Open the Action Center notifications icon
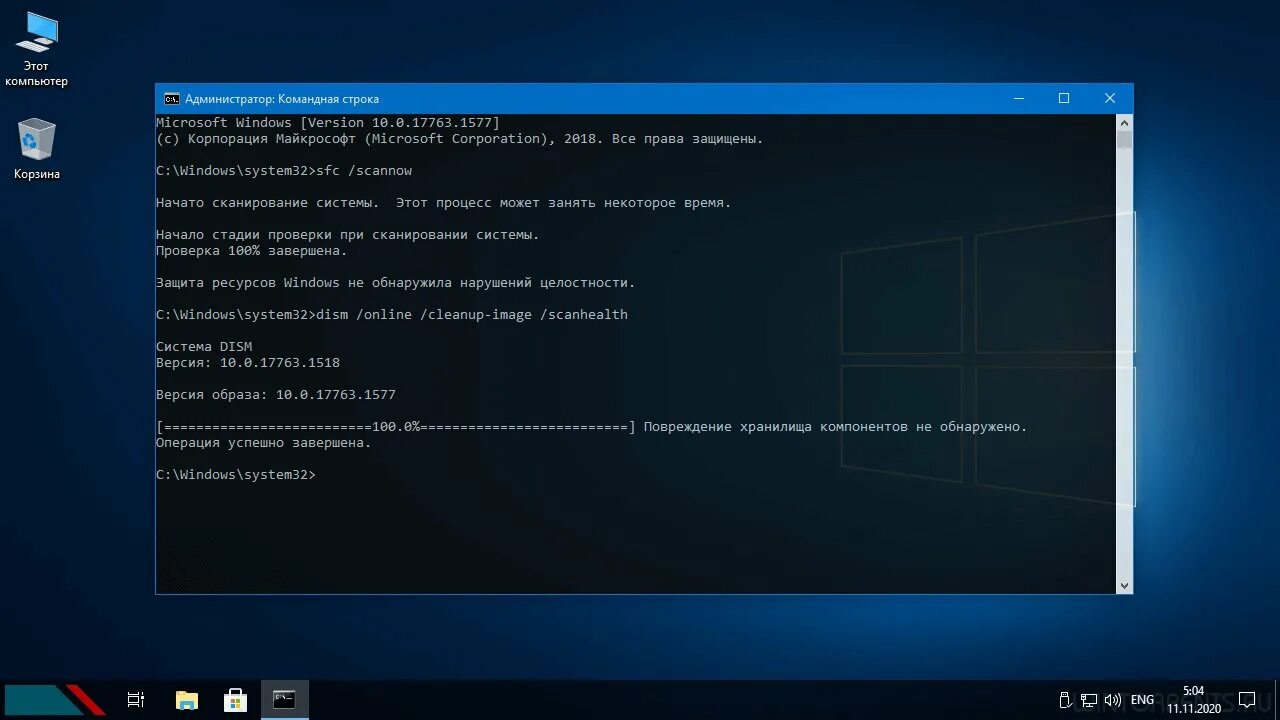 point(1246,700)
